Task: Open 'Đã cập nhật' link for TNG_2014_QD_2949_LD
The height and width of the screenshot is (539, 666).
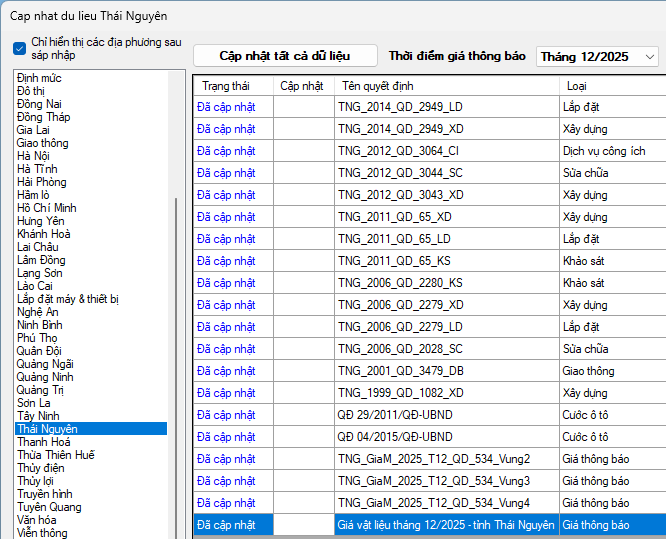Action: (226, 107)
